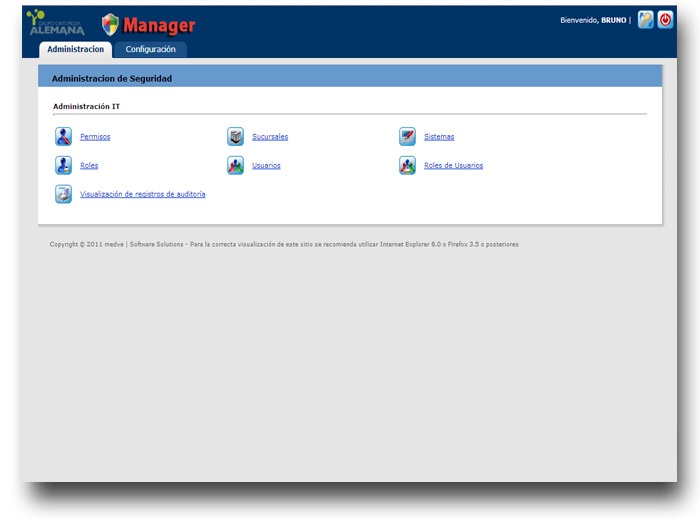The width and height of the screenshot is (700, 520).
Task: Select the Administracion tab
Action: point(75,49)
